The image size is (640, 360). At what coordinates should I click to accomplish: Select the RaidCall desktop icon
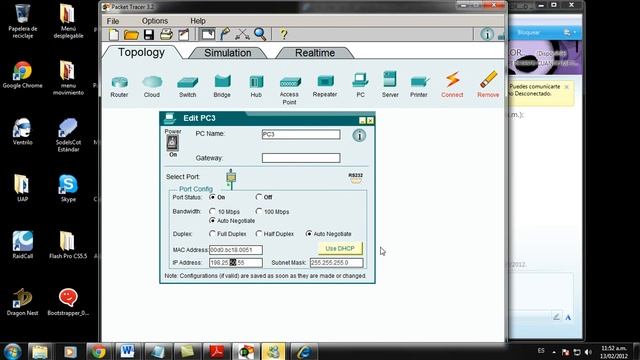click(x=22, y=245)
